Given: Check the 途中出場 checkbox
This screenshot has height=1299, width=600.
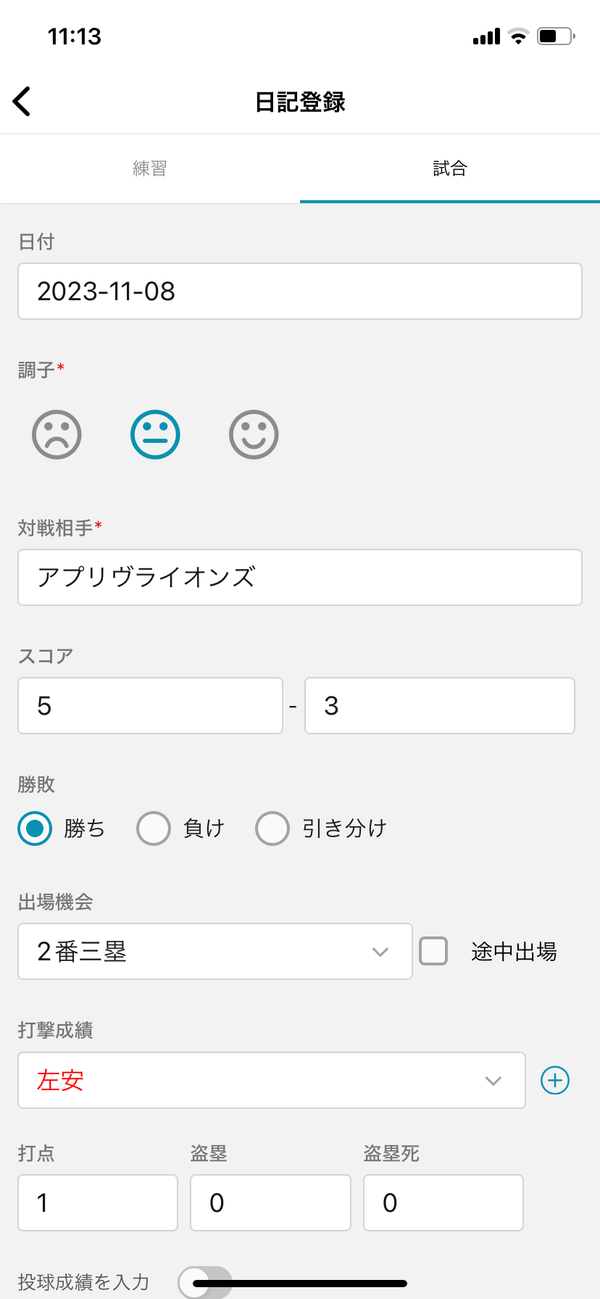Looking at the screenshot, I should coord(433,951).
